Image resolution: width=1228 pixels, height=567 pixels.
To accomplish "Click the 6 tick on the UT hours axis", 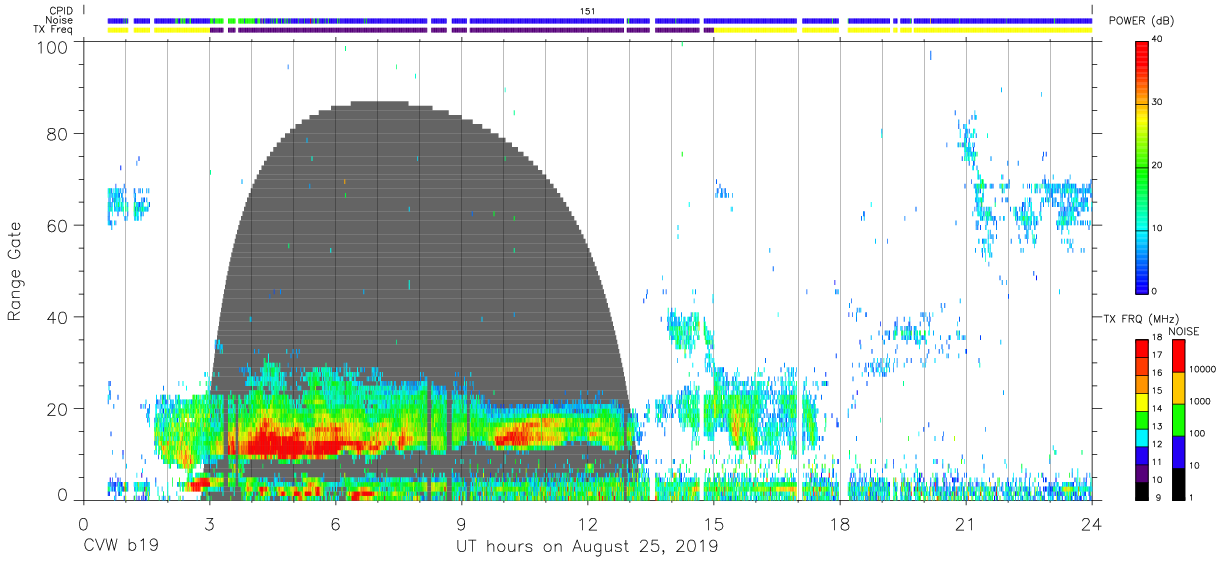I will 335,524.
